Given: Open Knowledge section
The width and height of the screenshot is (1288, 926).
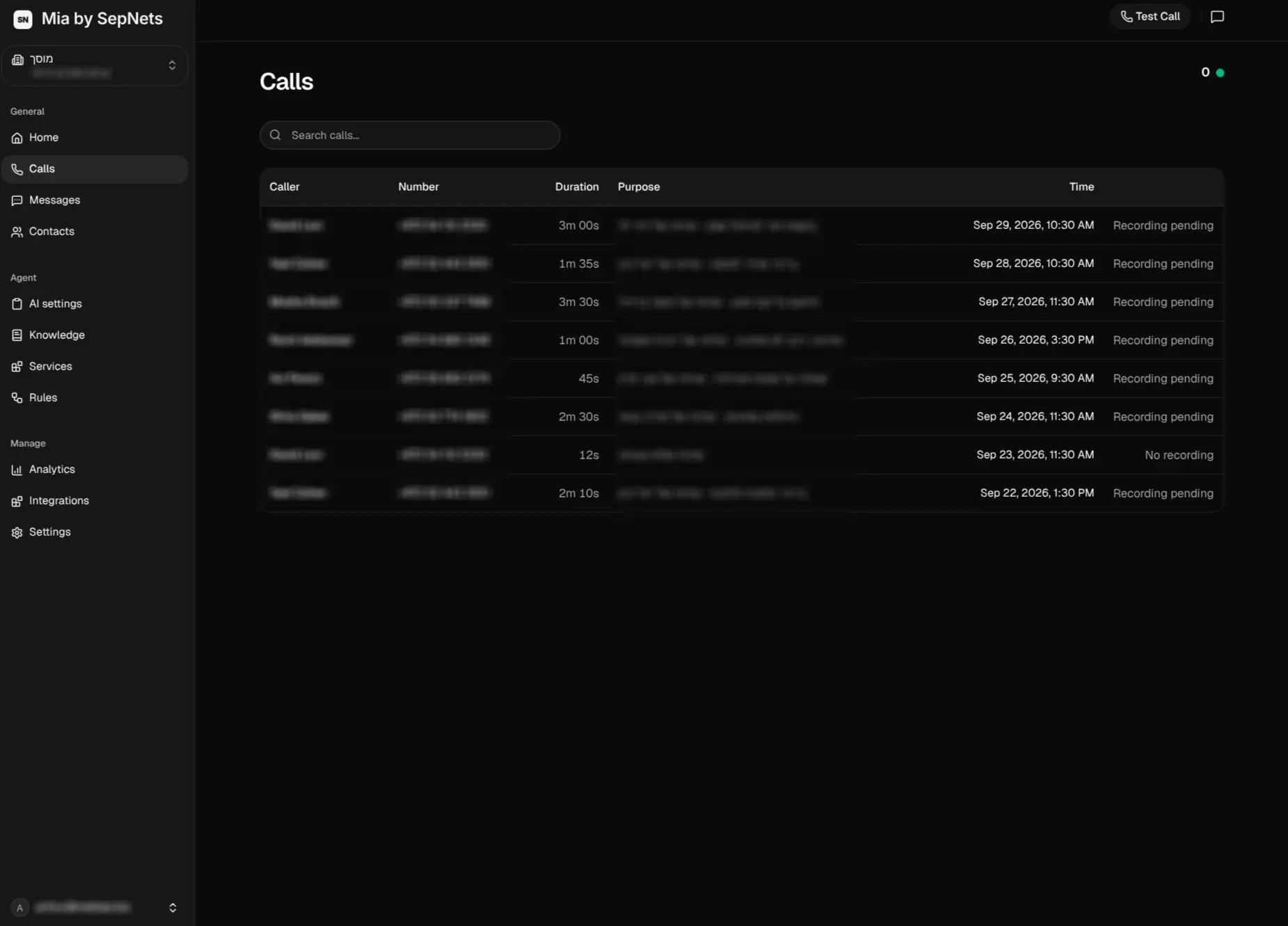Looking at the screenshot, I should tap(95, 335).
